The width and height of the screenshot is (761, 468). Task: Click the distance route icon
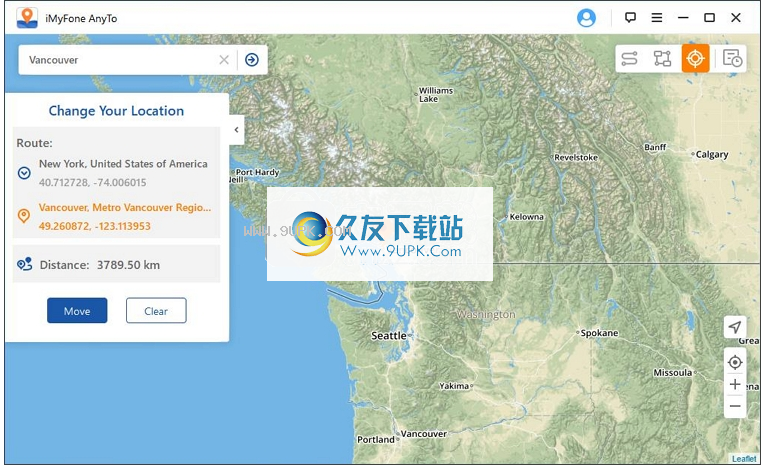point(24,264)
